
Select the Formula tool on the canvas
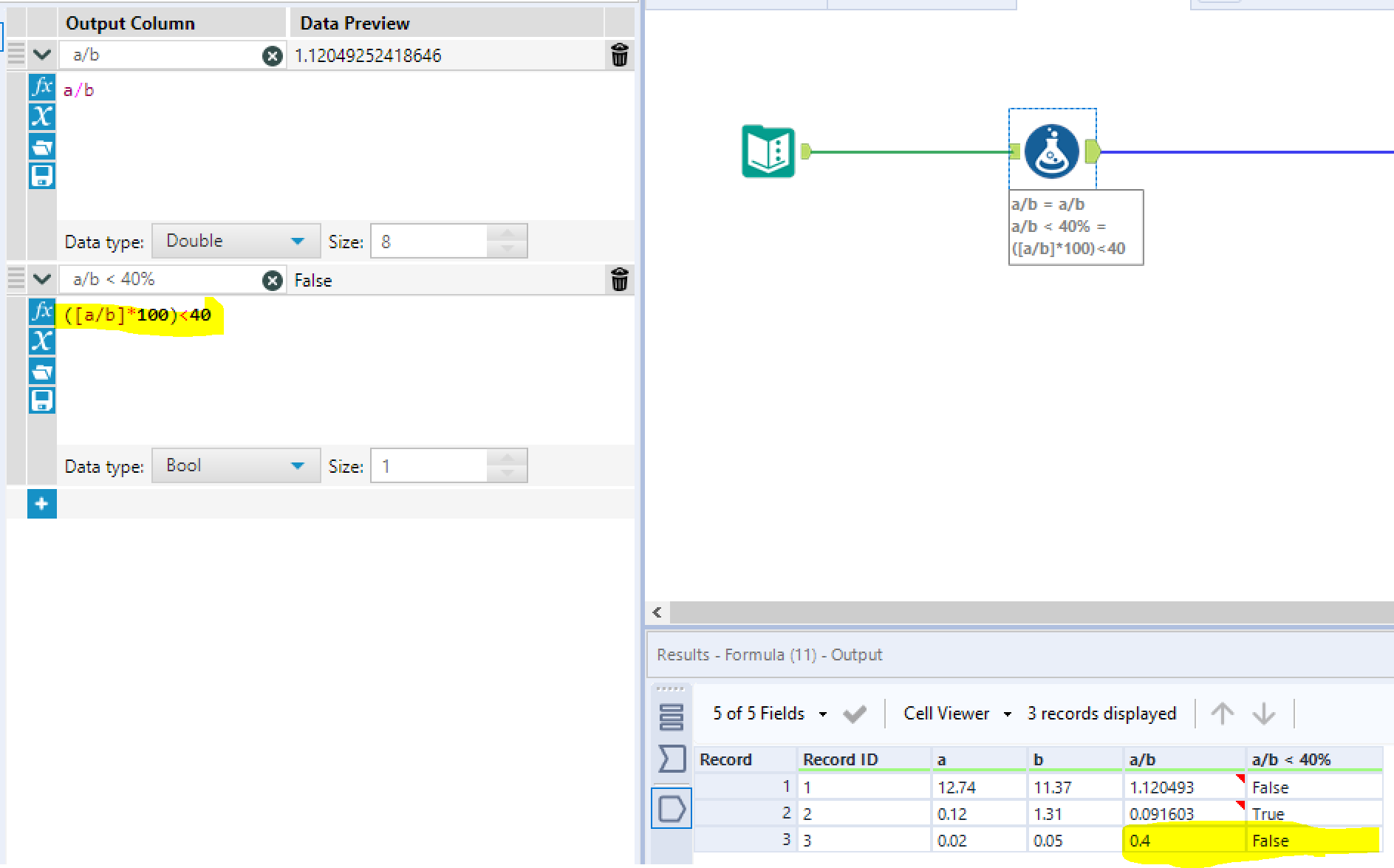1052,151
